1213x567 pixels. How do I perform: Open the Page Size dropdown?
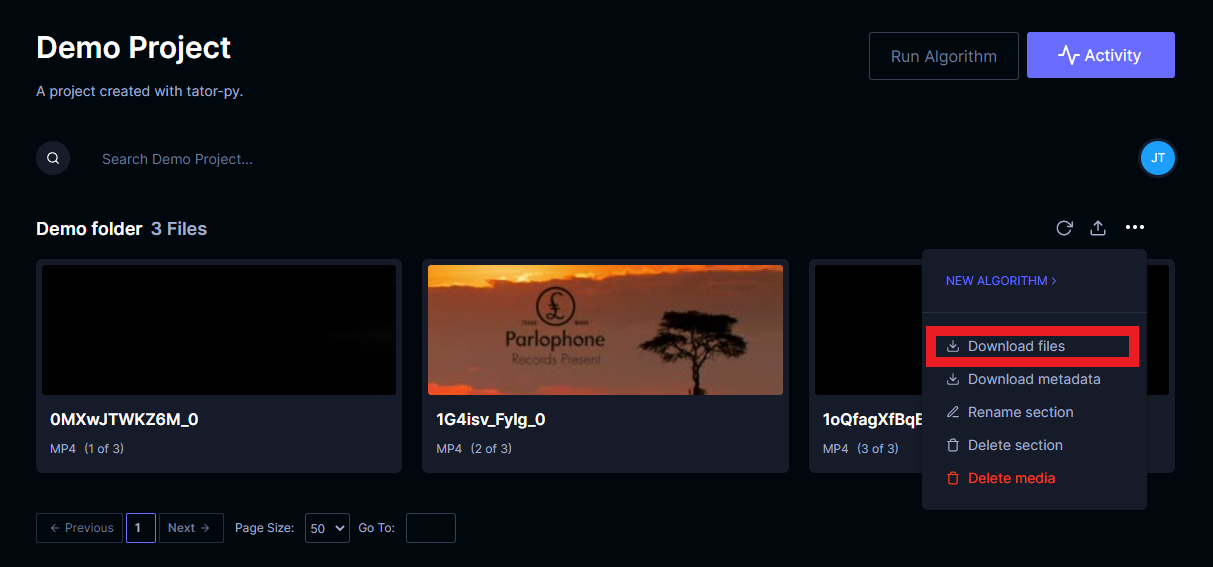click(327, 528)
